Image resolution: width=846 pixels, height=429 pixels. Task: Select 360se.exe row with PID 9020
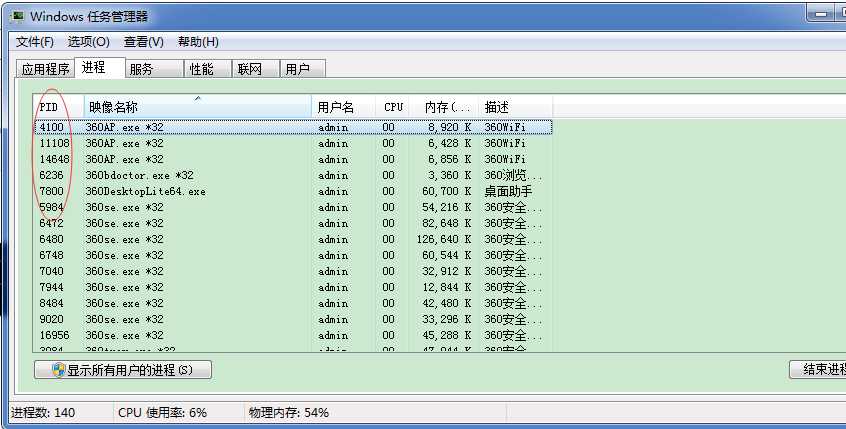pos(294,319)
